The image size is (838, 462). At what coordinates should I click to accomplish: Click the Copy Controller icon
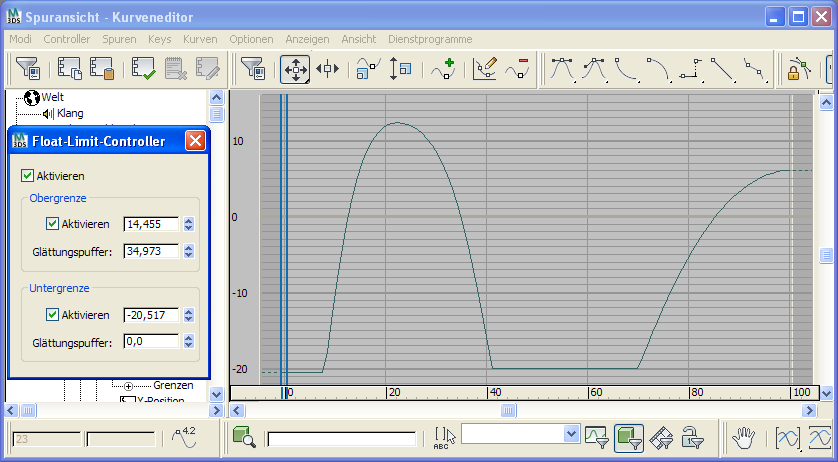[x=69, y=69]
